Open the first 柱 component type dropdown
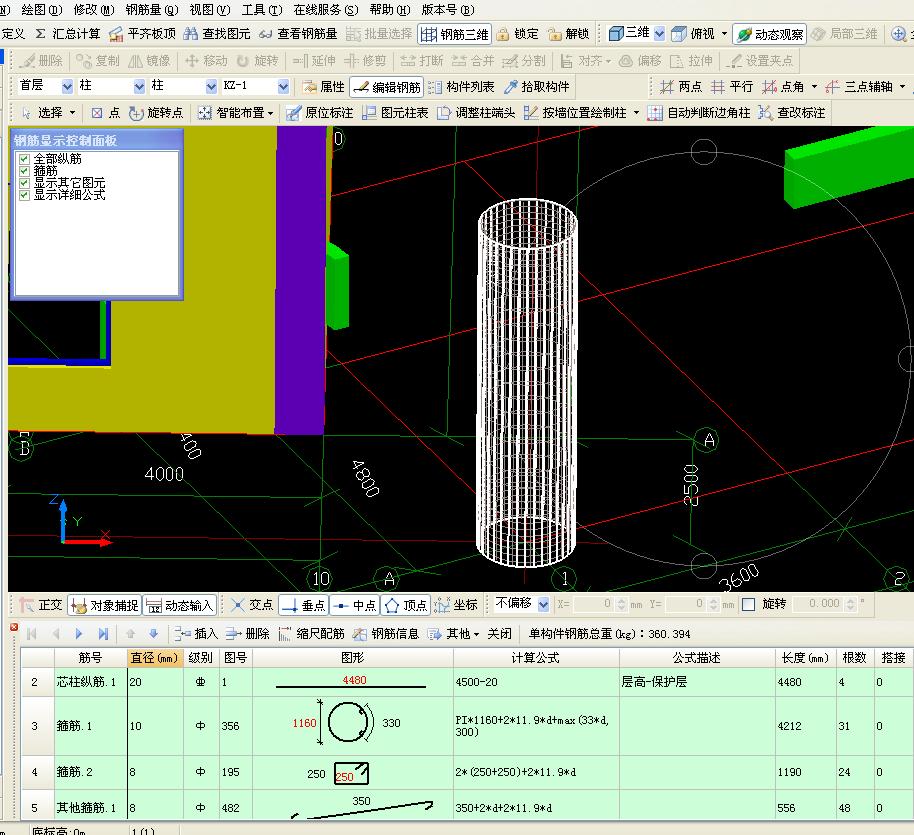 click(139, 86)
